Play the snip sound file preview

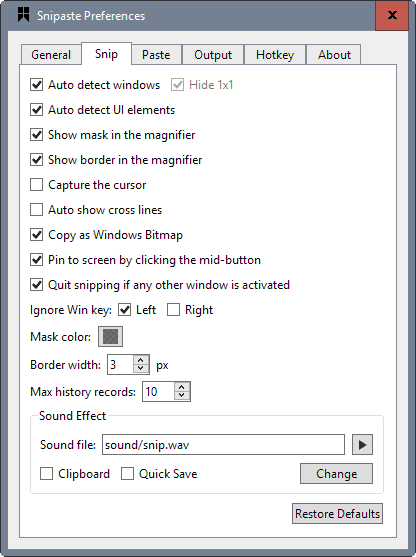(362, 444)
